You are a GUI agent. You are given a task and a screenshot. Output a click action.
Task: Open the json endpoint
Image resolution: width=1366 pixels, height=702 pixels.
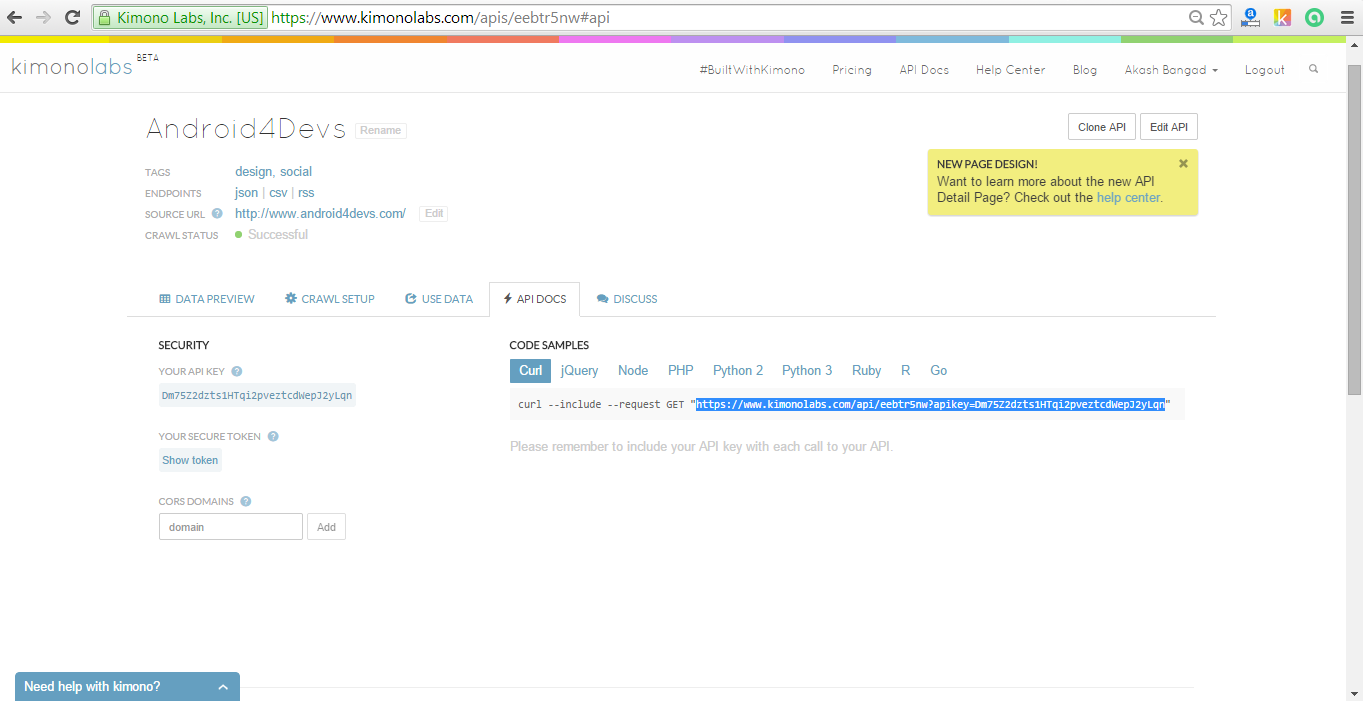click(246, 193)
